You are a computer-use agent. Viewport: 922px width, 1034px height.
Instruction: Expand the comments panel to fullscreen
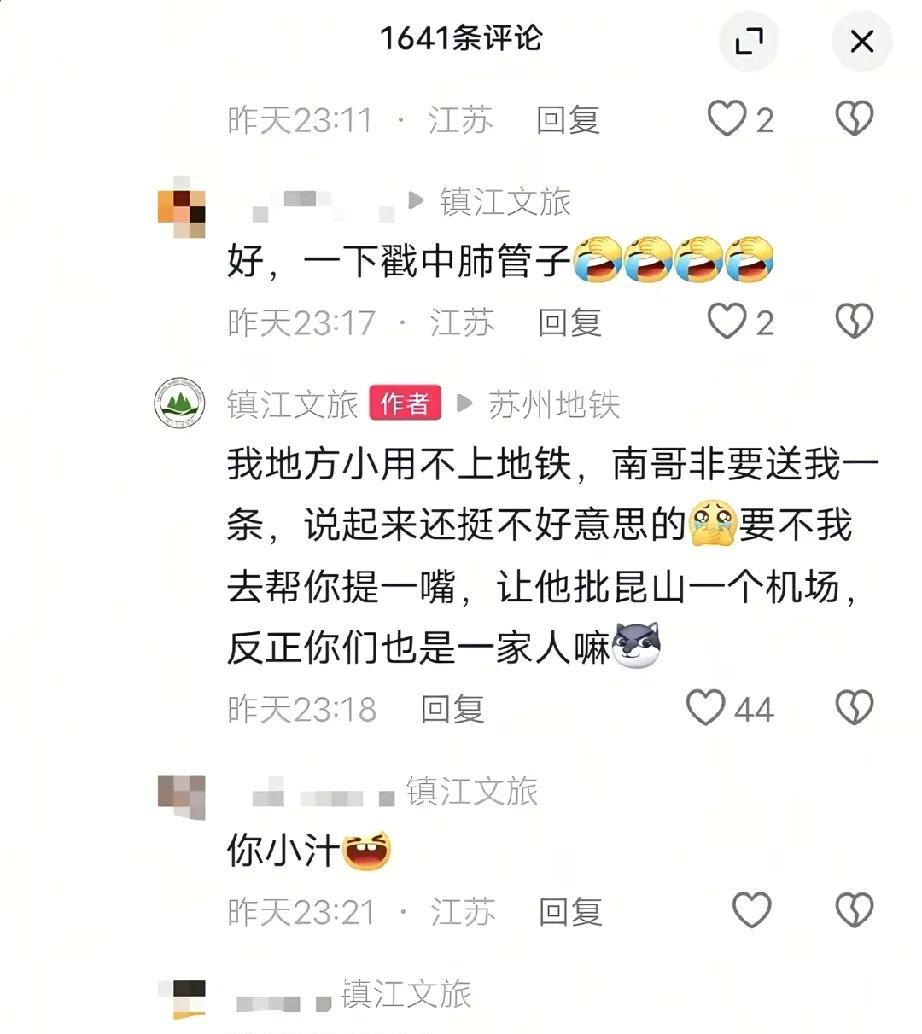(x=749, y=42)
